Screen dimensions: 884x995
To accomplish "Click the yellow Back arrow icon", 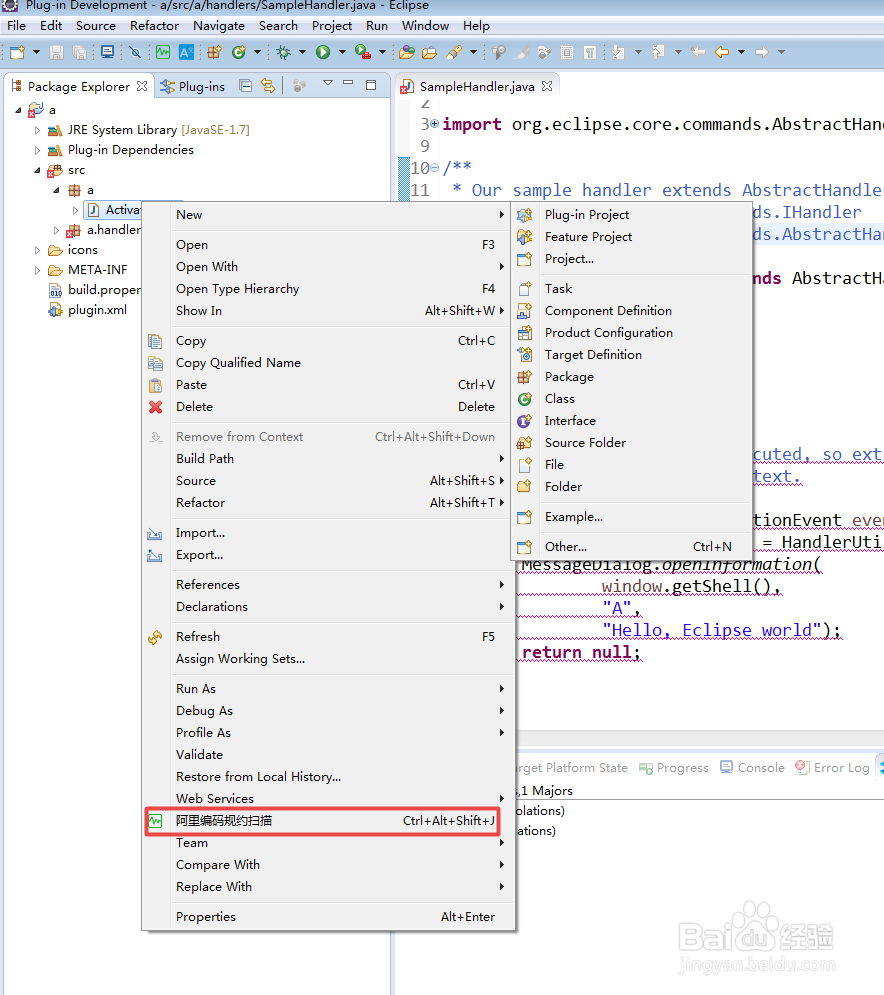I will pos(722,52).
